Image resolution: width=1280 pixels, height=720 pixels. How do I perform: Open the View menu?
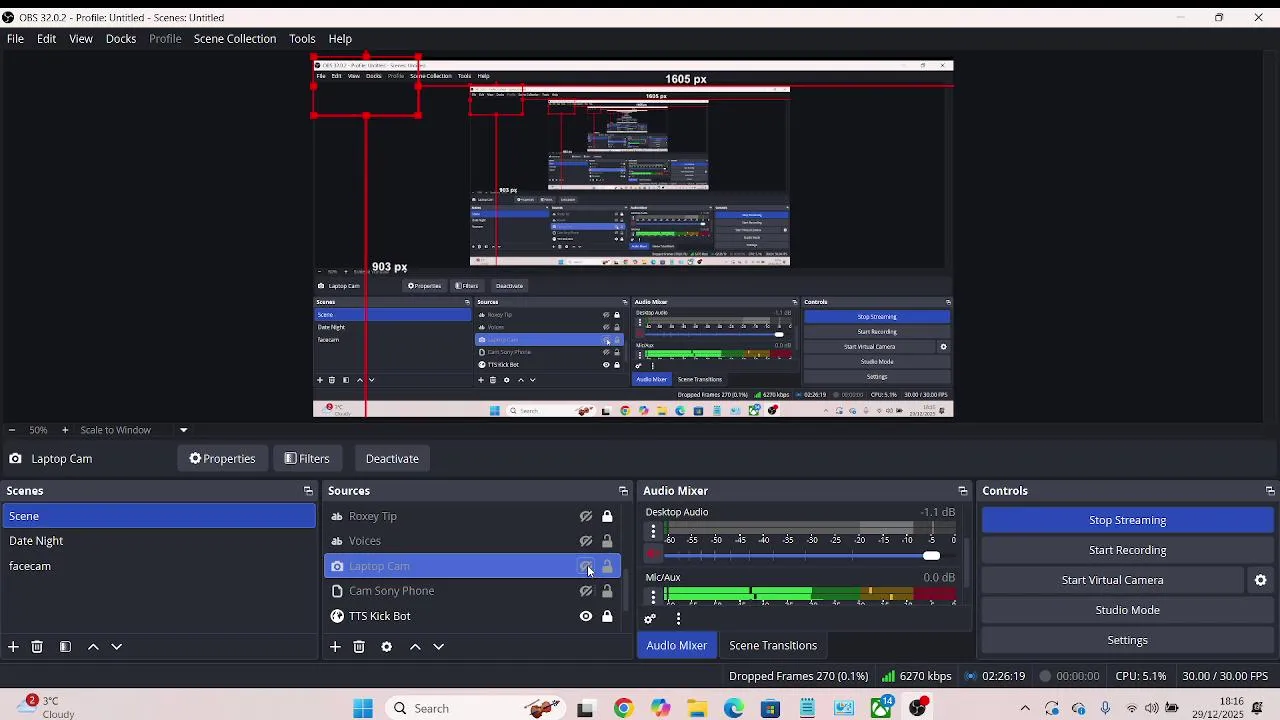(81, 39)
